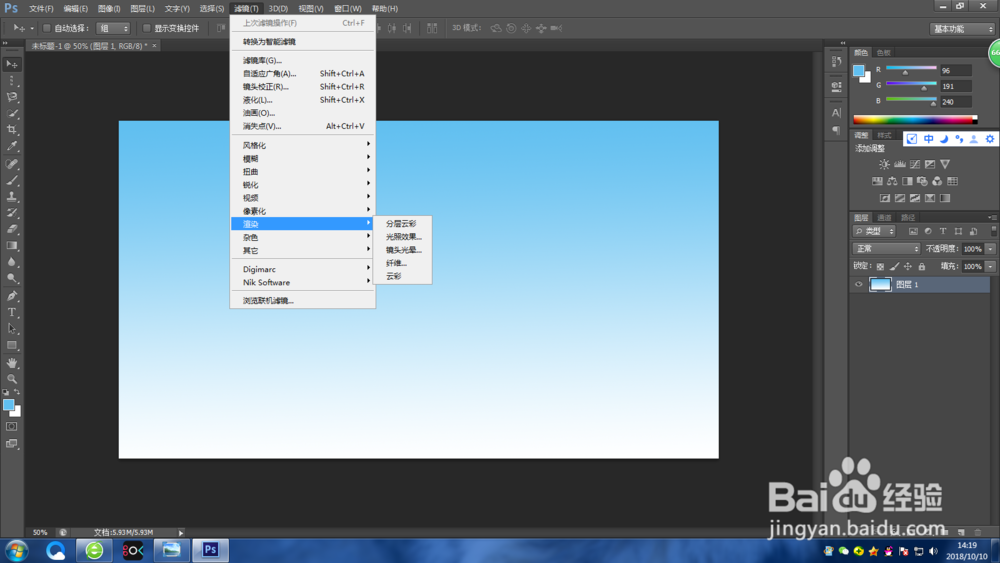Viewport: 1000px width, 563px height.
Task: Toggle lock all padlock icon
Action: [922, 267]
